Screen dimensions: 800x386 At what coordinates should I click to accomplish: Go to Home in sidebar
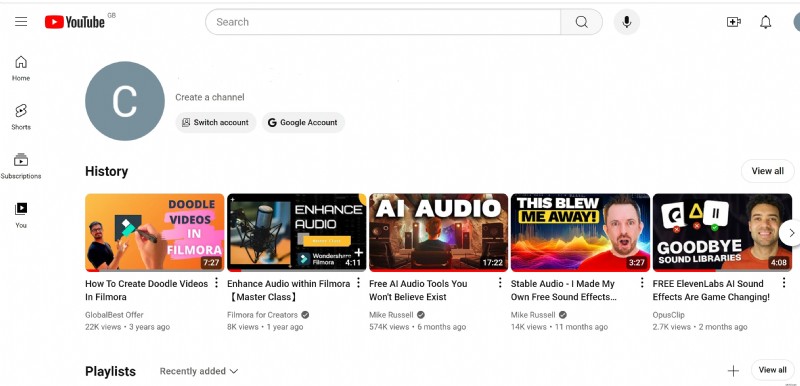point(21,68)
